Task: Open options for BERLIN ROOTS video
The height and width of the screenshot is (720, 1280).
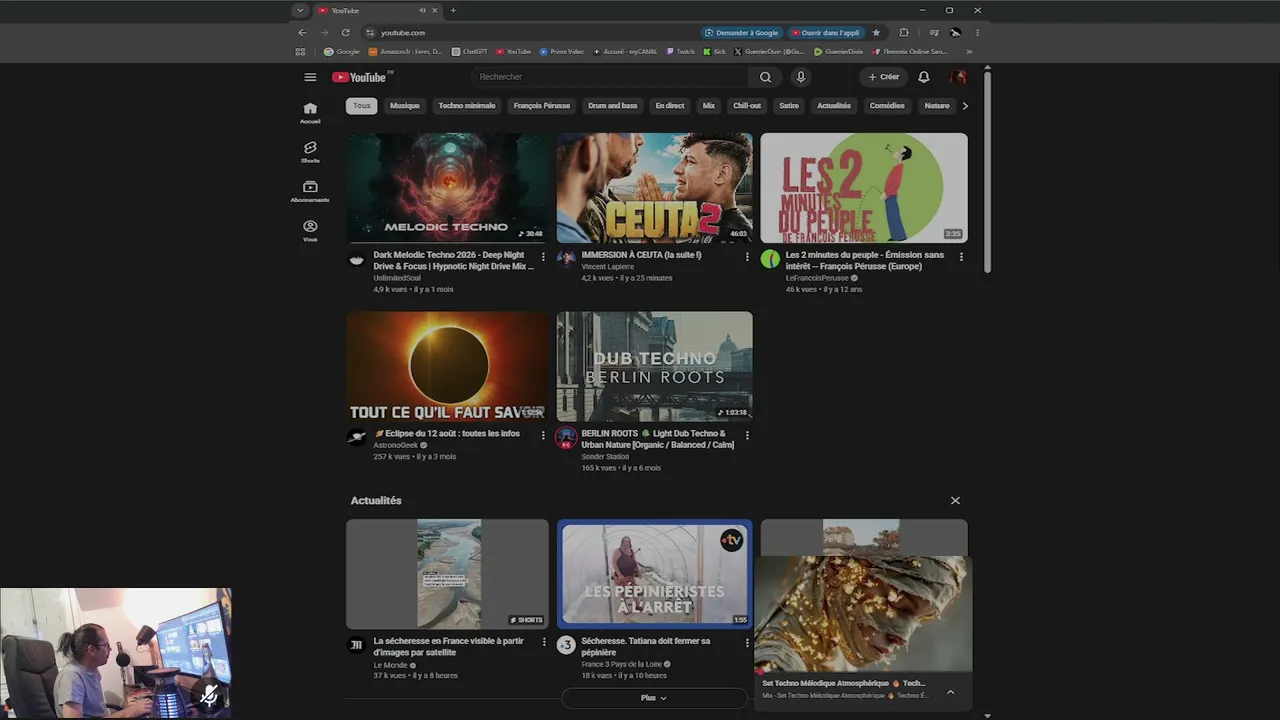Action: click(747, 435)
